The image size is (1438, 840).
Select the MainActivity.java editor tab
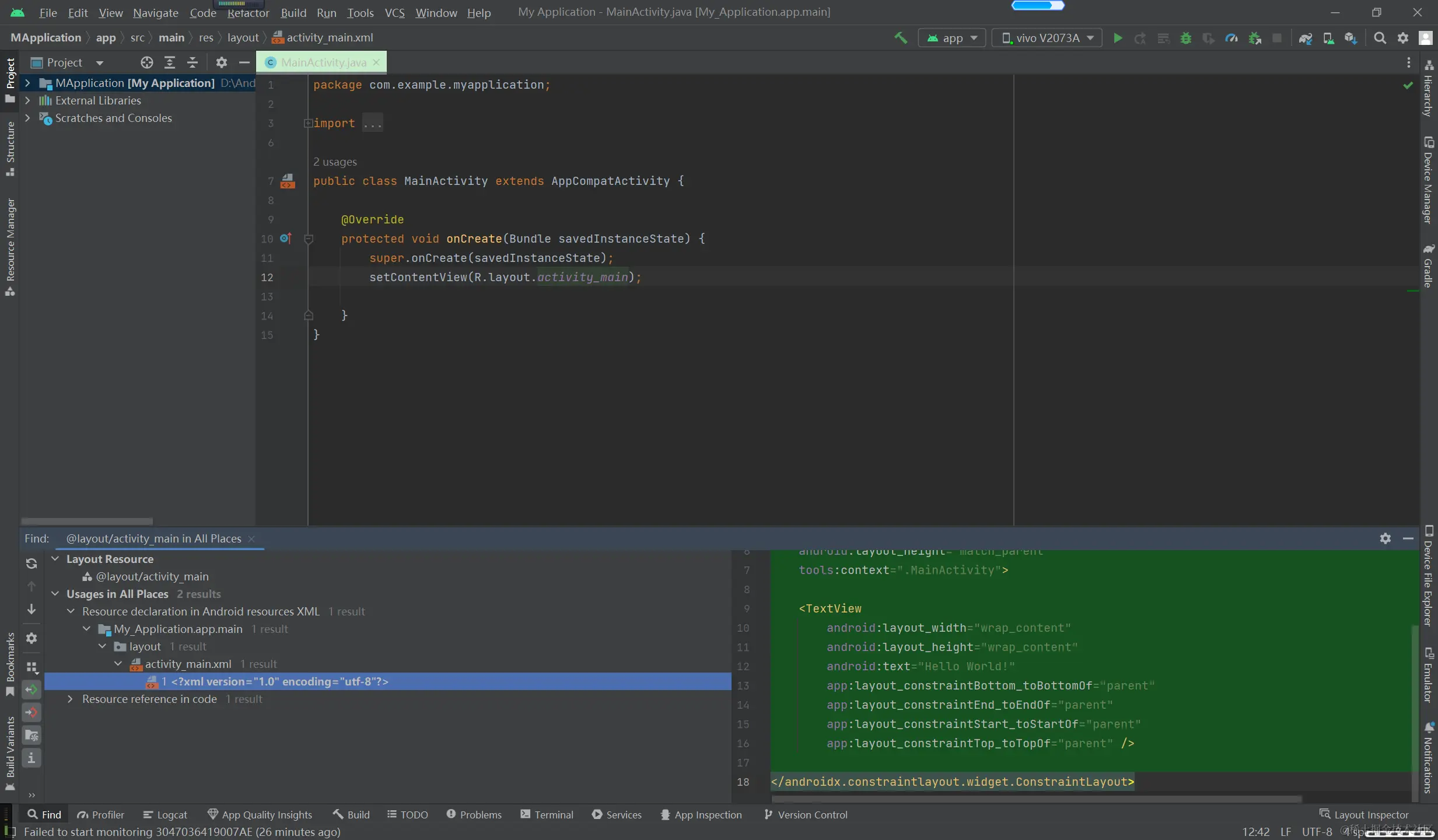[x=321, y=62]
